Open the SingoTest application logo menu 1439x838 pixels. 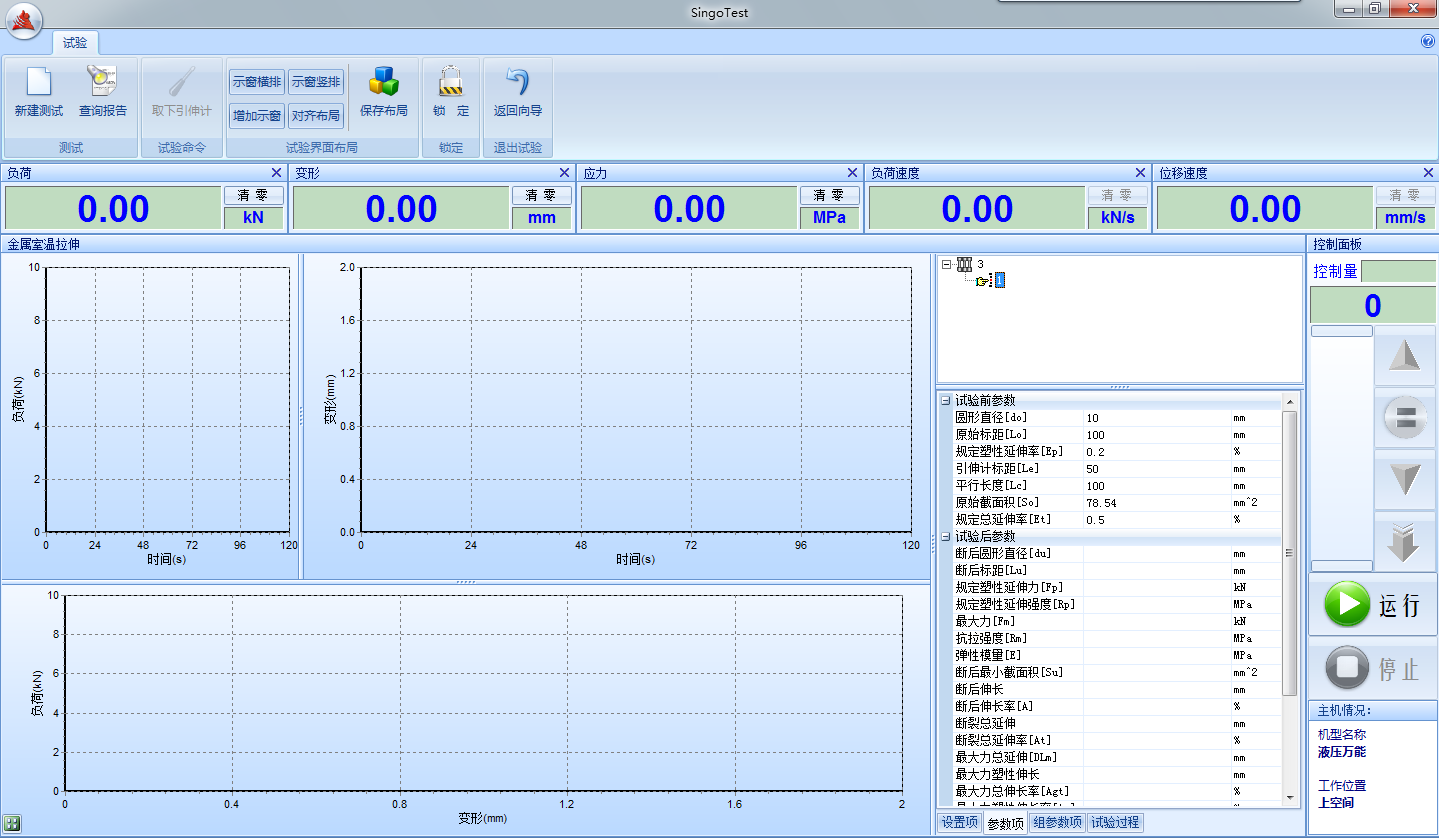(x=24, y=21)
